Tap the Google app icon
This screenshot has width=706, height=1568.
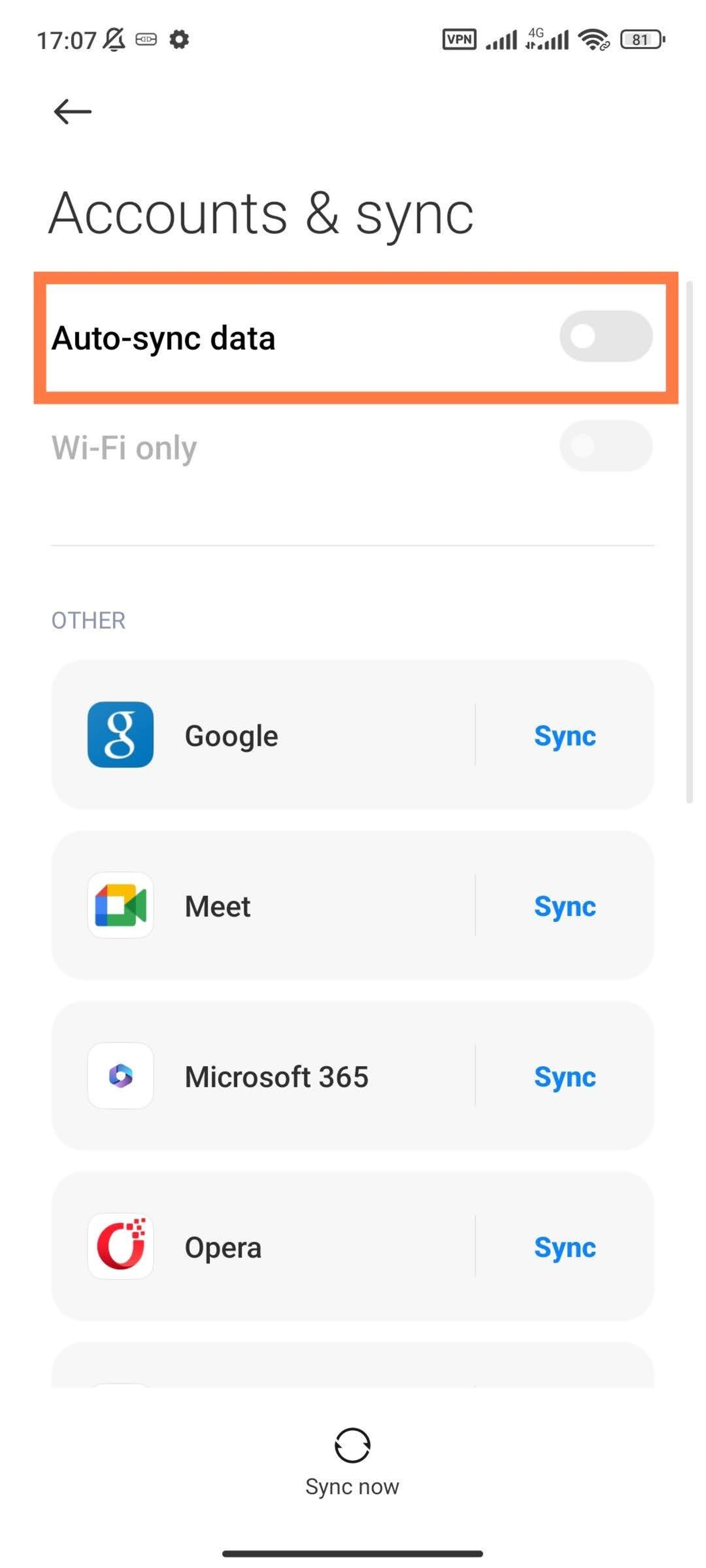click(121, 735)
